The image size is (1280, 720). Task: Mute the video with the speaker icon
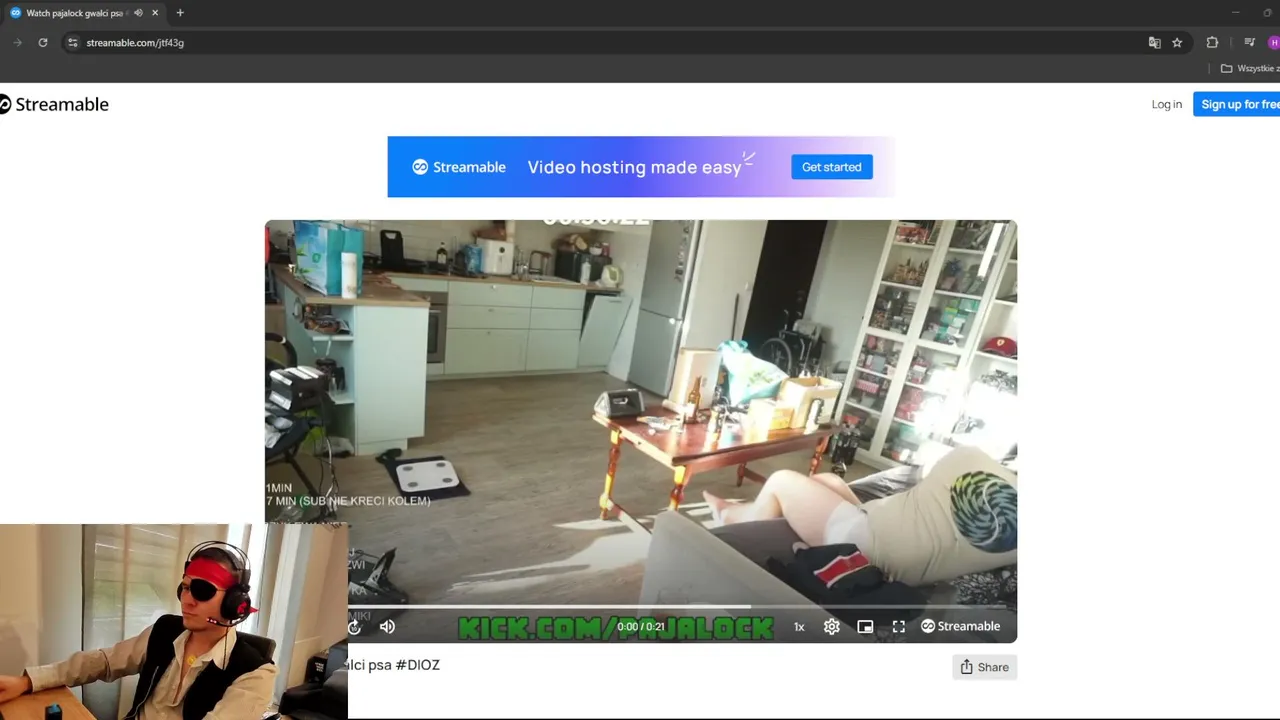point(387,627)
